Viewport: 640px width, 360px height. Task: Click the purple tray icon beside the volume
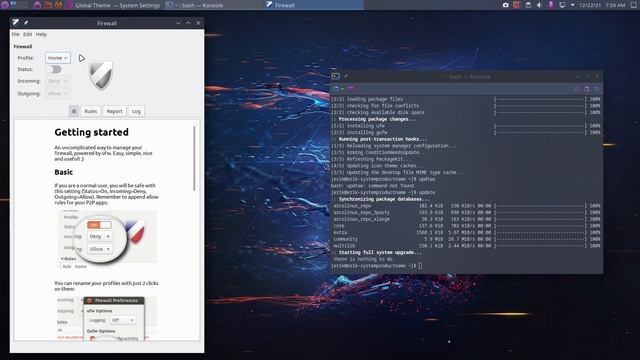click(x=551, y=5)
